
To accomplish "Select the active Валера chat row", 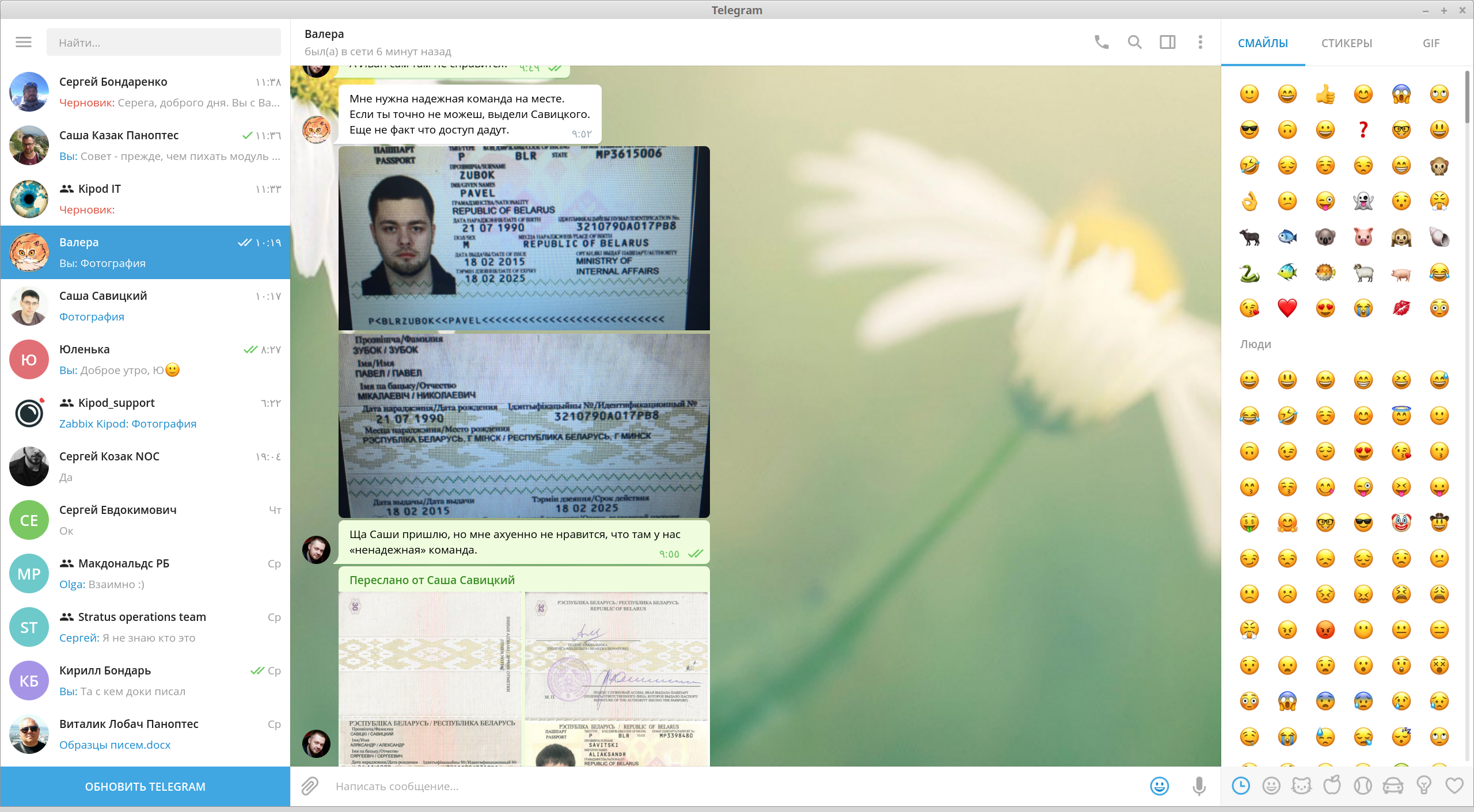I will [x=145, y=253].
